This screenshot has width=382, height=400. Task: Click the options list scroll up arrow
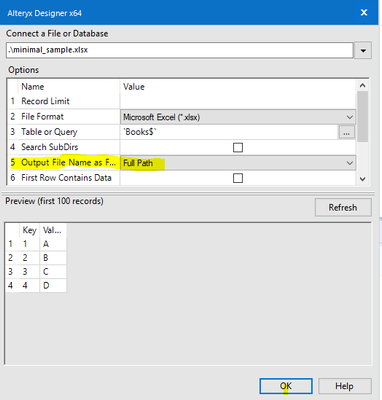(x=363, y=85)
